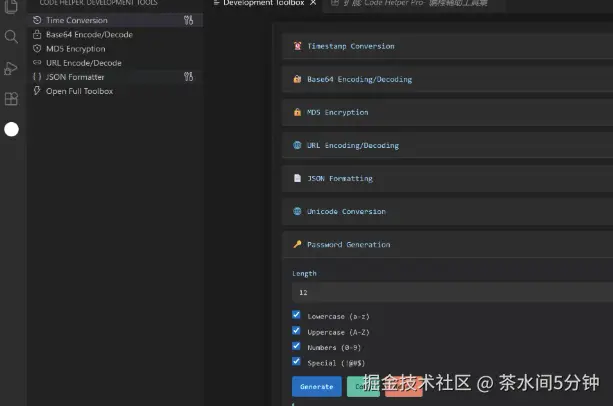Expand the URL Encoding/Decoding section
The image size is (613, 406).
[x=448, y=145]
